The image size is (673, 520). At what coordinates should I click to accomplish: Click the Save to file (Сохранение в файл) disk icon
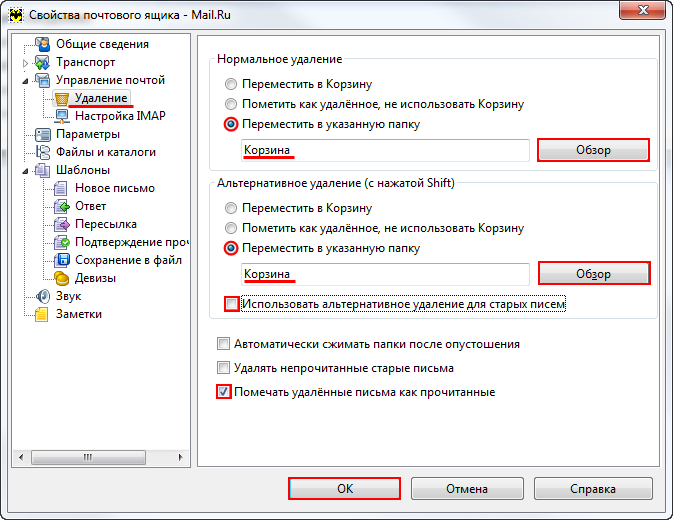tap(62, 260)
